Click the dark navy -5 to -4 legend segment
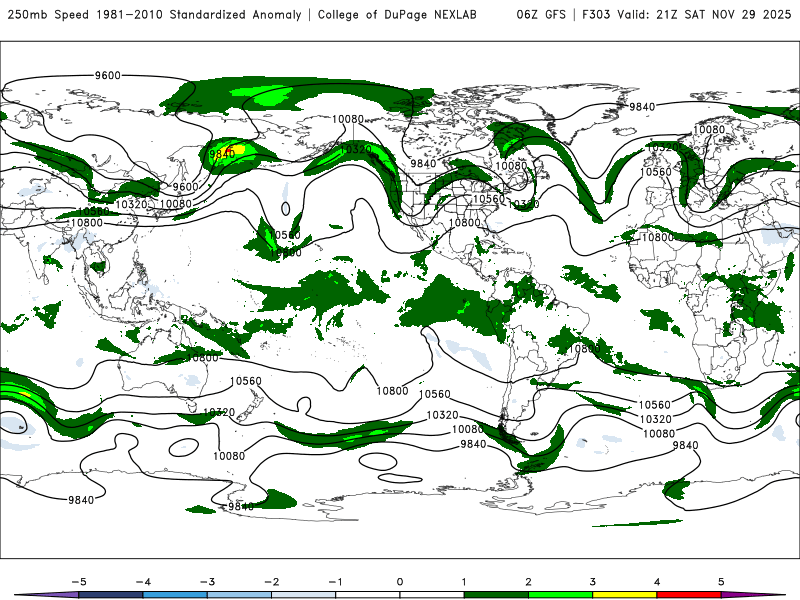 click(x=111, y=595)
